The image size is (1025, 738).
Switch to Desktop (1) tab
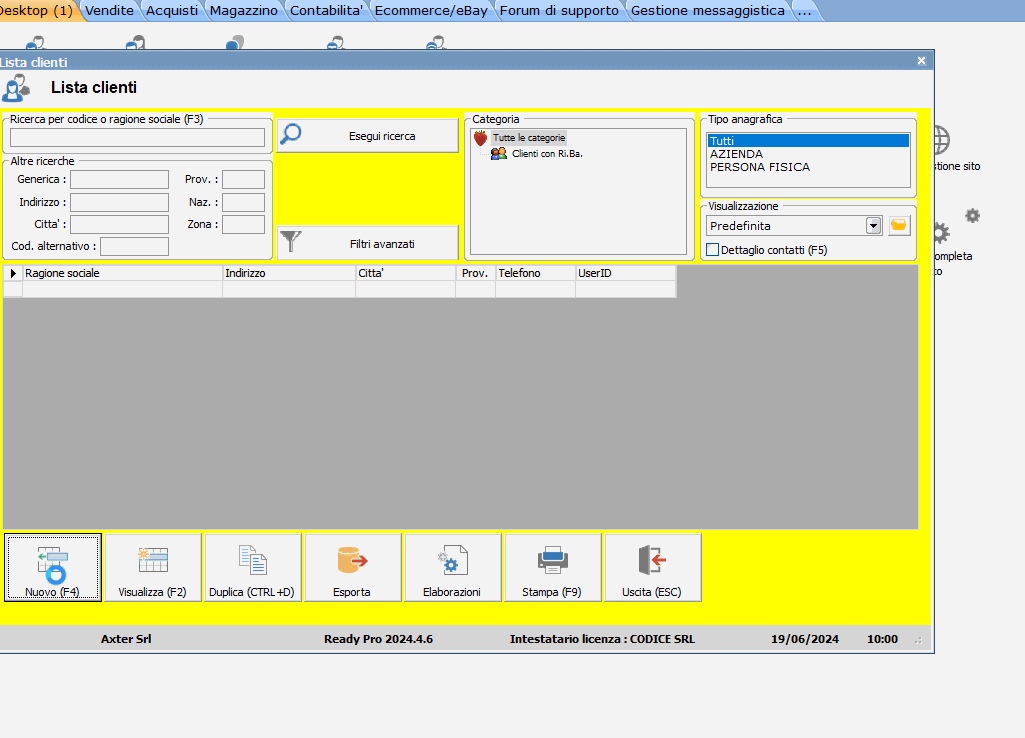coord(37,10)
